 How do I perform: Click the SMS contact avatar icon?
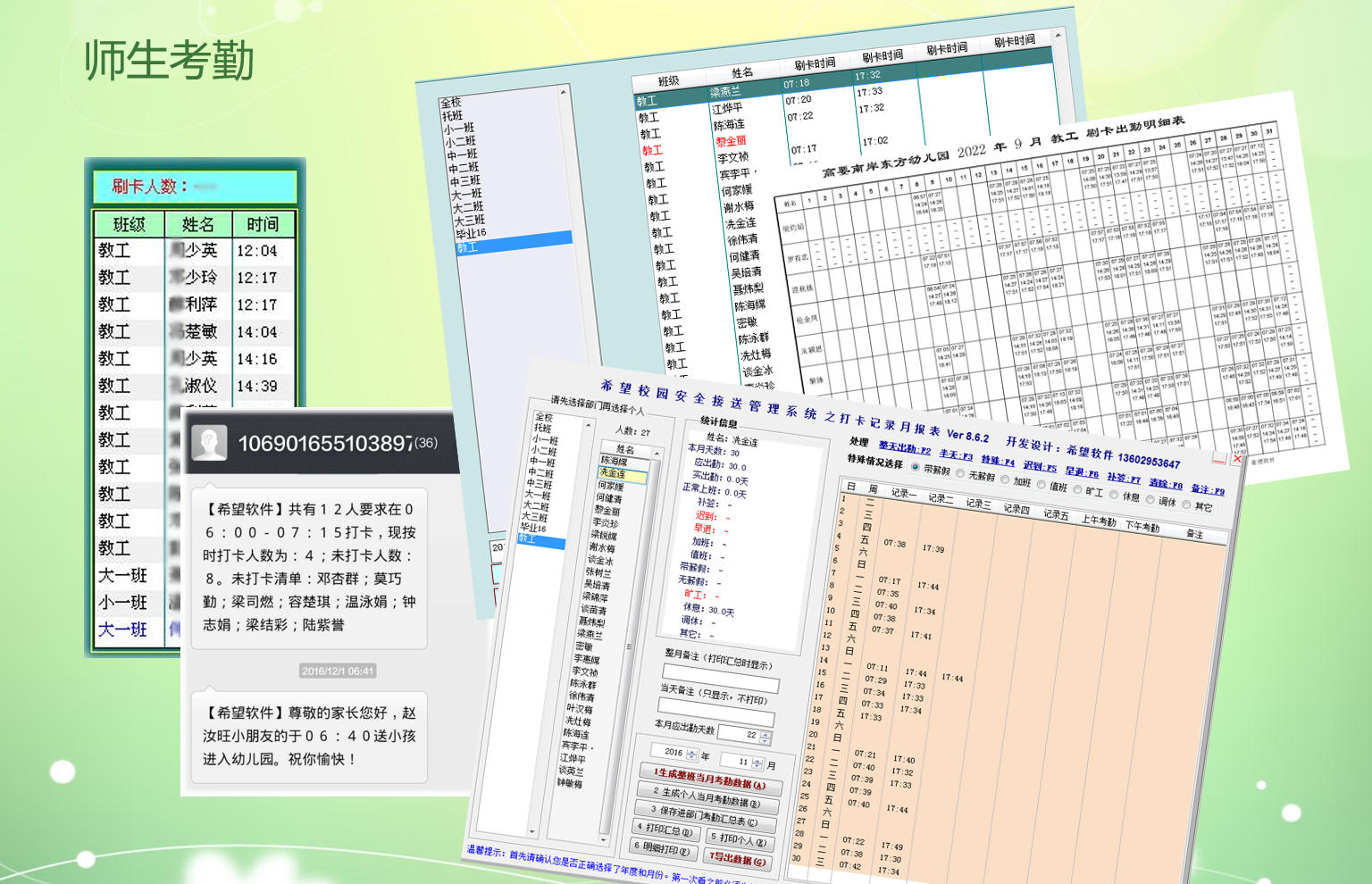(x=210, y=443)
